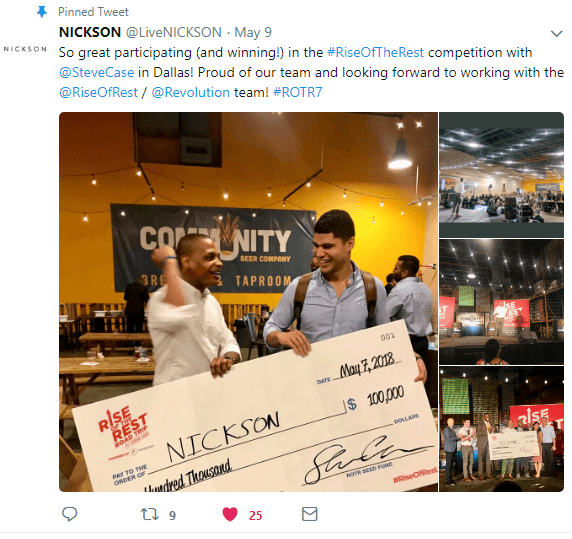Open the NICKSON profile avatar logo

pos(25,49)
